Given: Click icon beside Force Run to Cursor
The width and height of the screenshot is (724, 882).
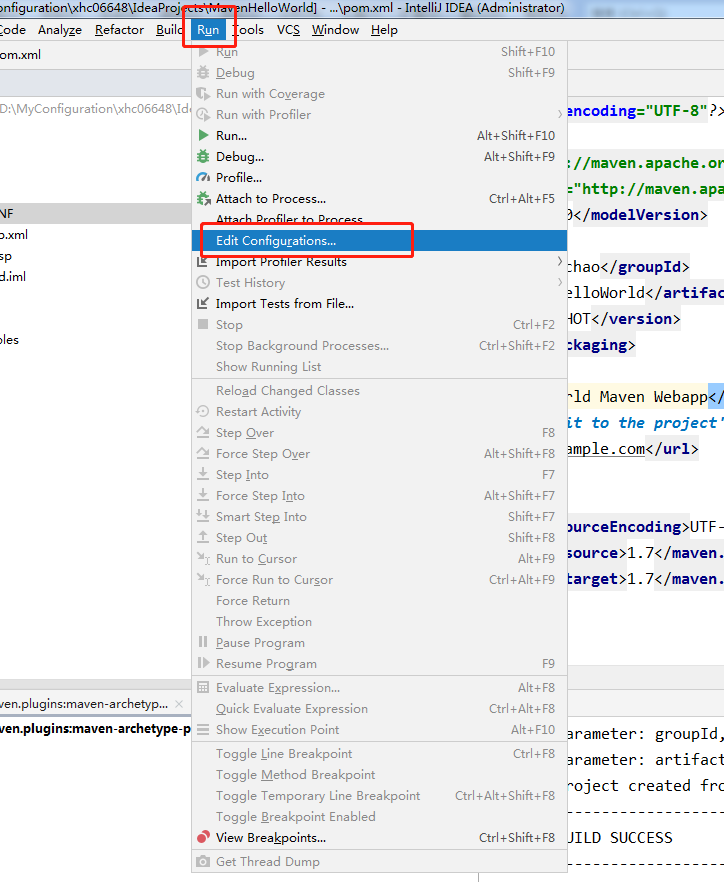Looking at the screenshot, I should (x=203, y=579).
